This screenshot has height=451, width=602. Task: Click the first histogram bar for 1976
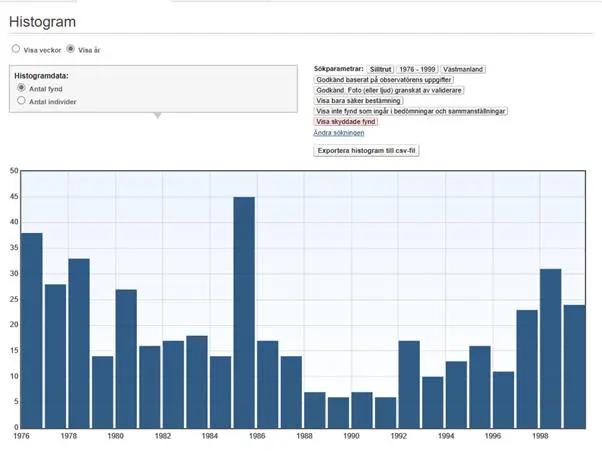[32, 330]
